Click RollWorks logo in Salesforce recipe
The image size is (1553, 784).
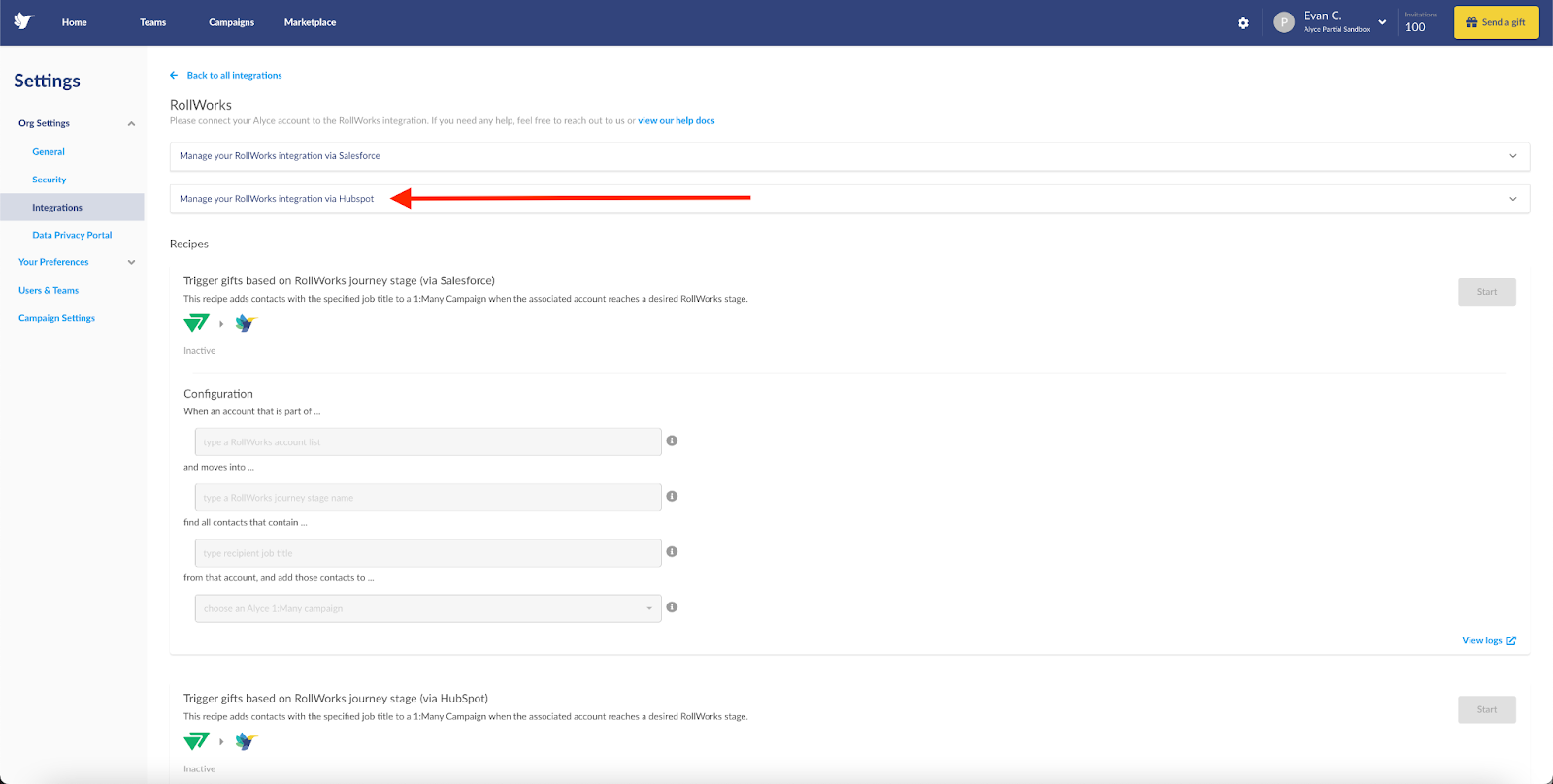point(196,323)
